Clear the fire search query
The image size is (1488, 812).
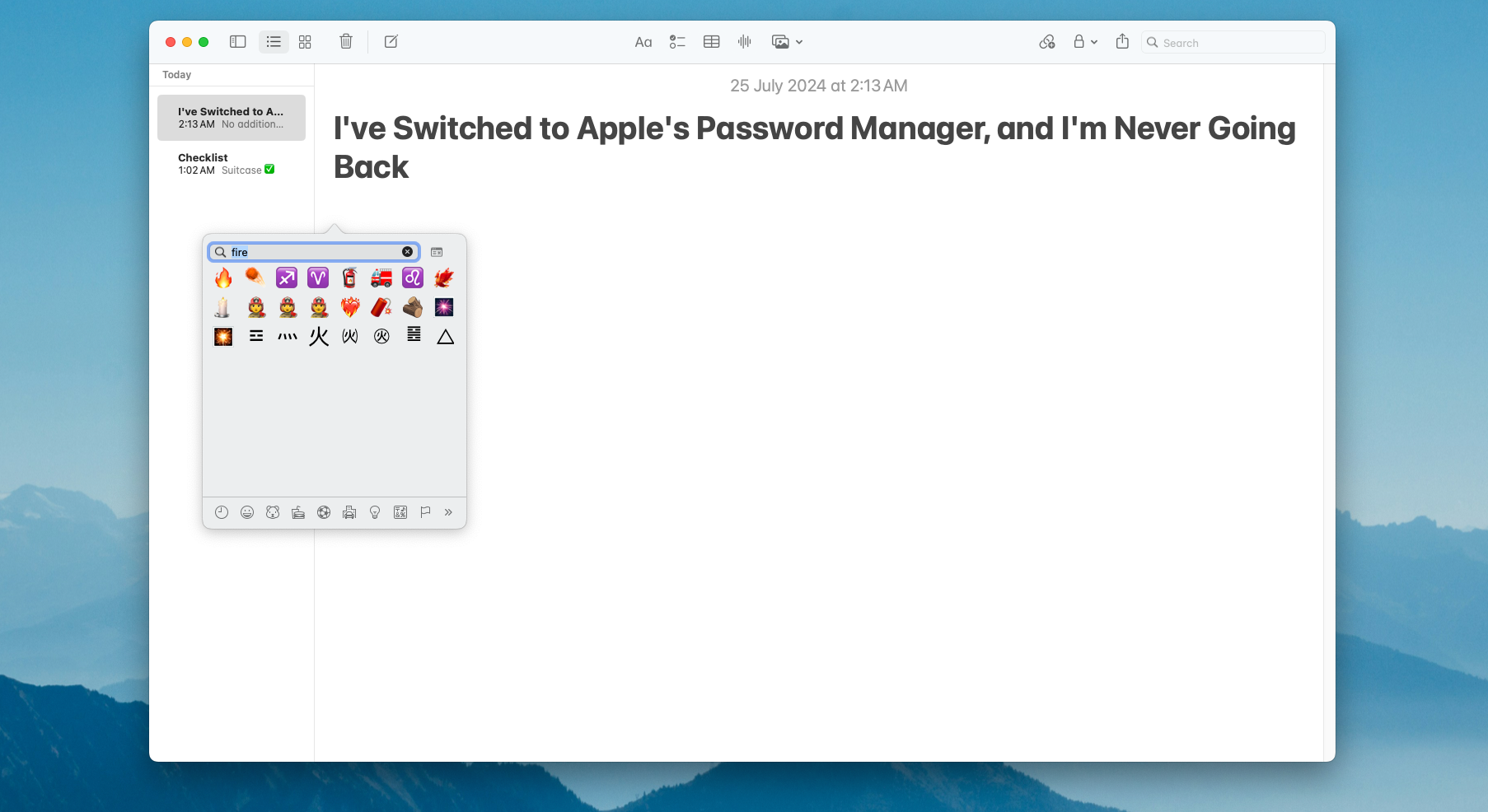coord(407,252)
